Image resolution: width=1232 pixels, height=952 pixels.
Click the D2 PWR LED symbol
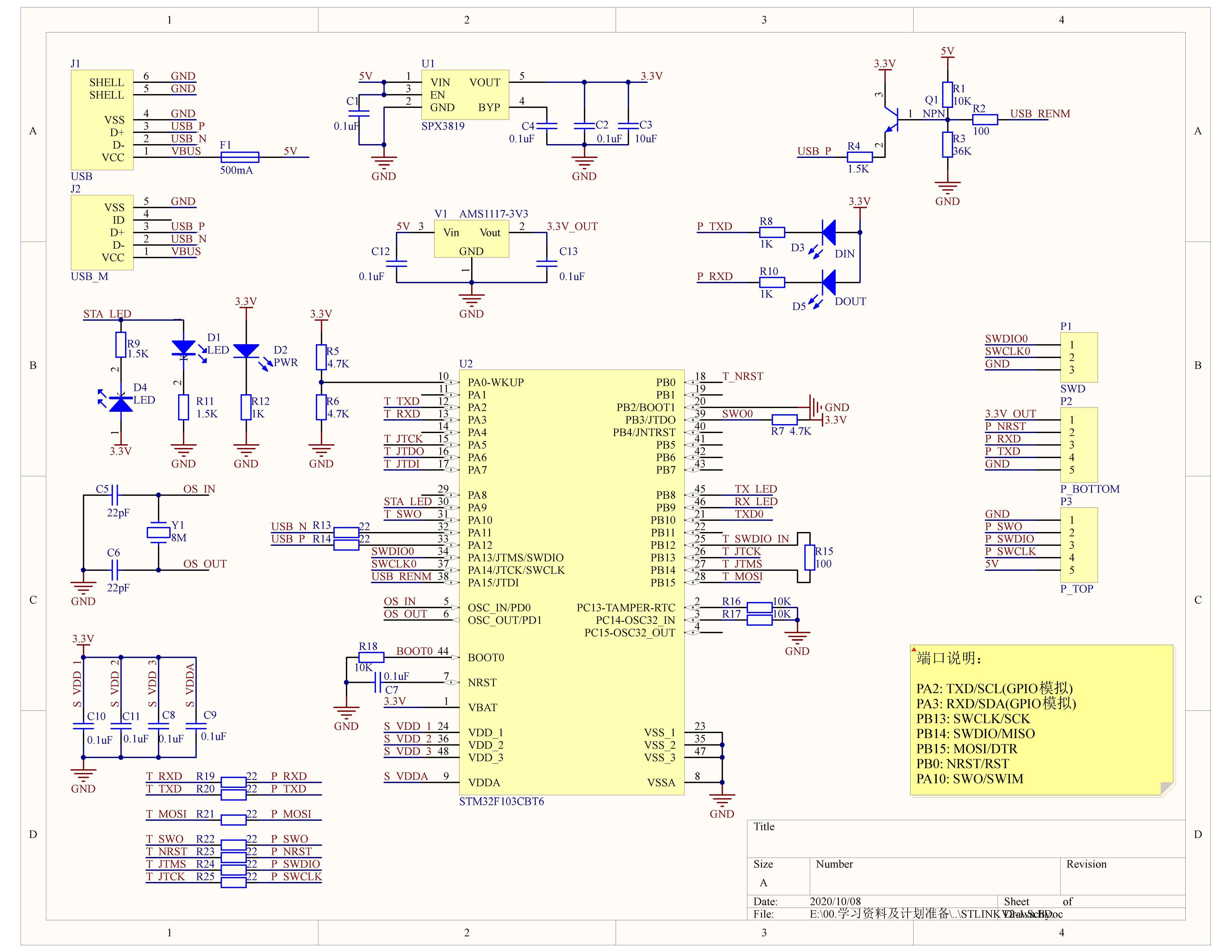tap(246, 351)
